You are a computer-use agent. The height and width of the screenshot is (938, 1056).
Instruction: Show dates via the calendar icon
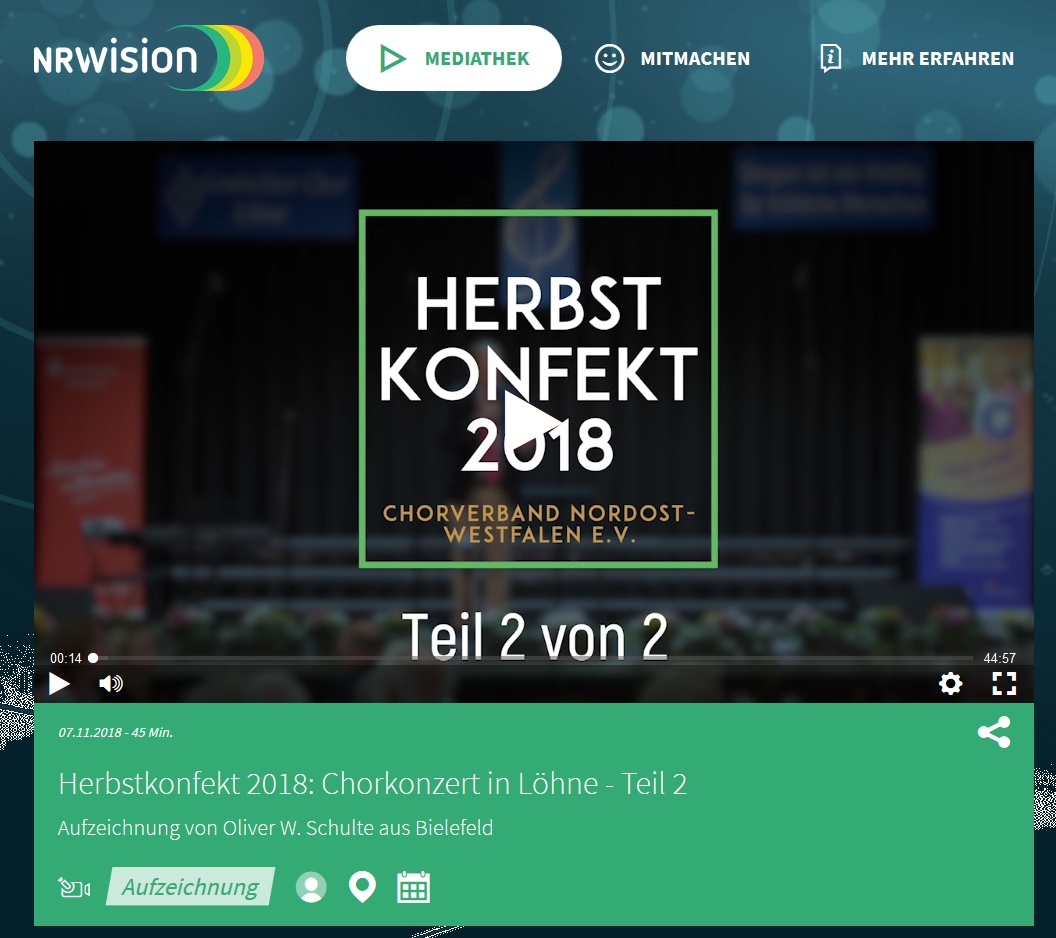(x=414, y=887)
